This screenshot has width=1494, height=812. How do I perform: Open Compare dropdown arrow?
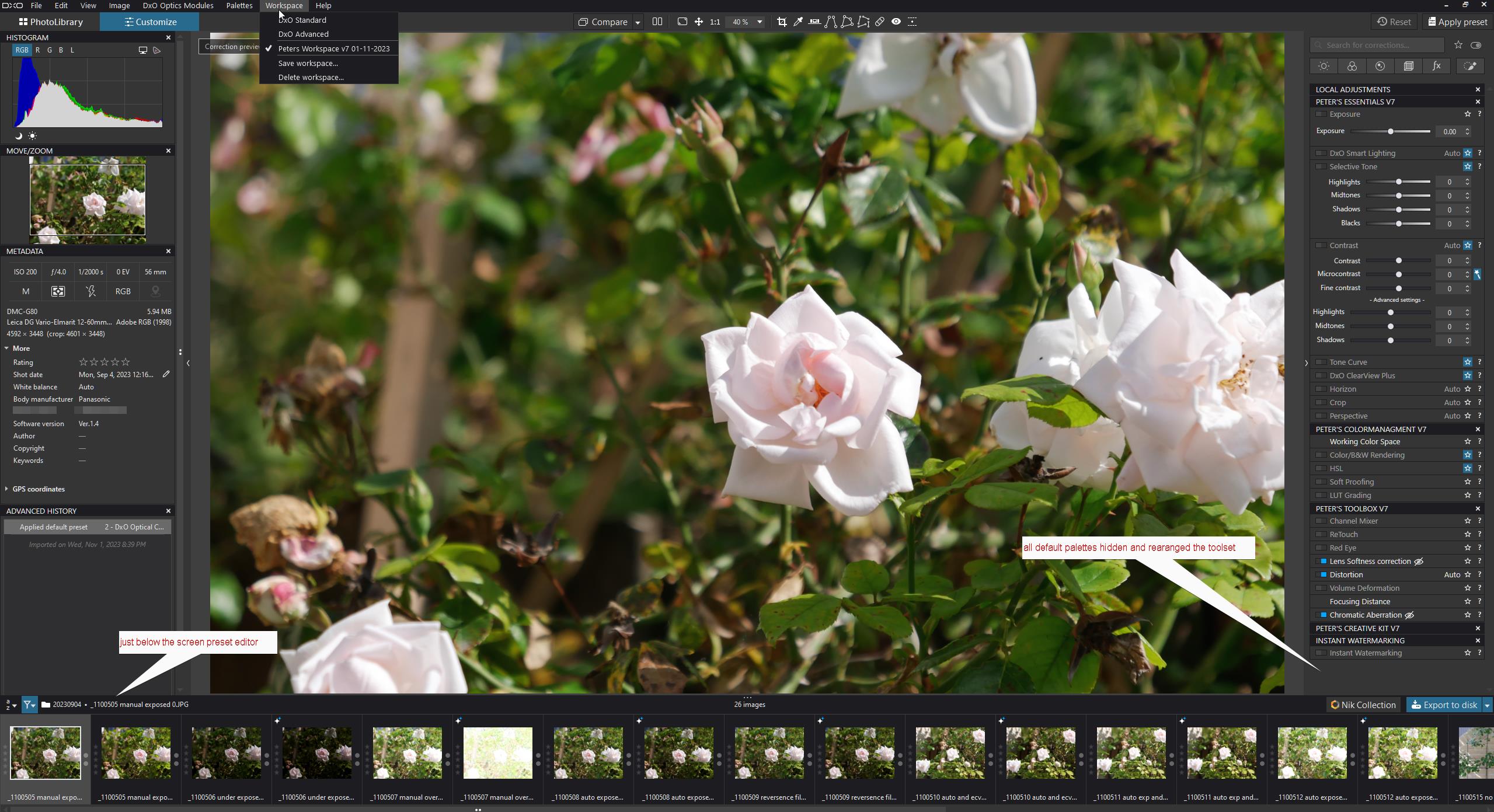click(x=638, y=22)
